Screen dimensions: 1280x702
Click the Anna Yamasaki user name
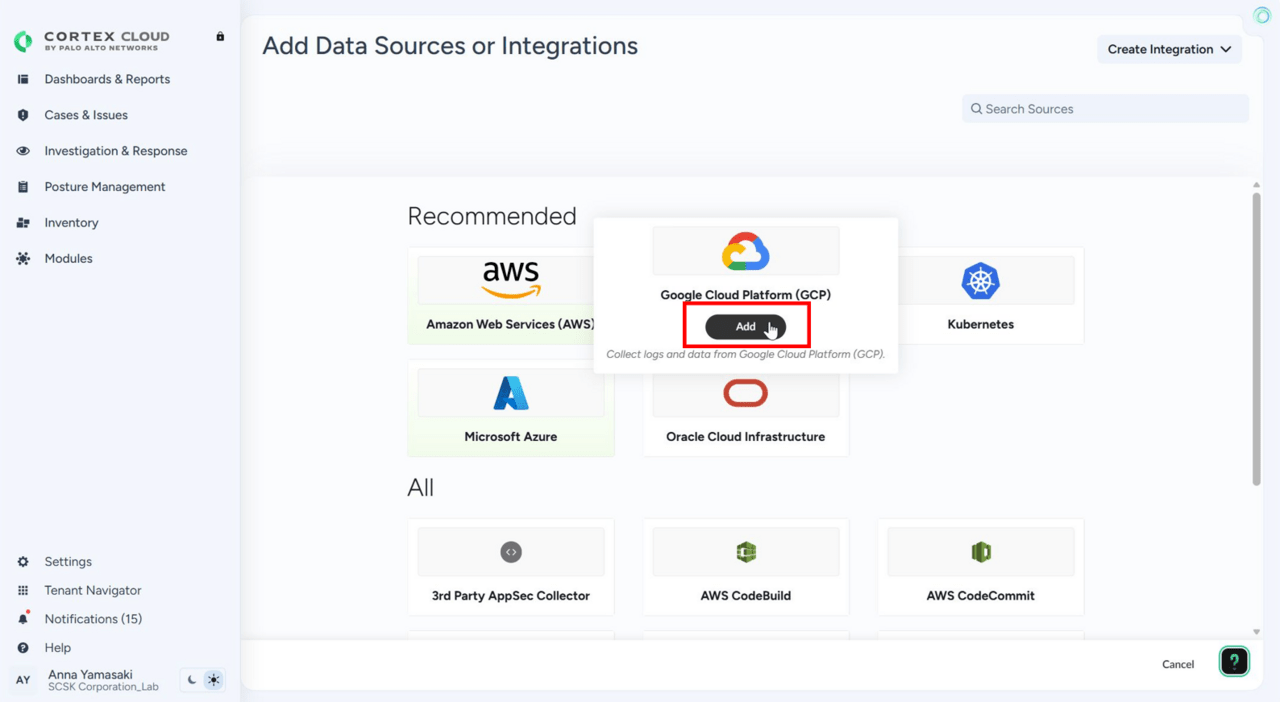pos(90,675)
